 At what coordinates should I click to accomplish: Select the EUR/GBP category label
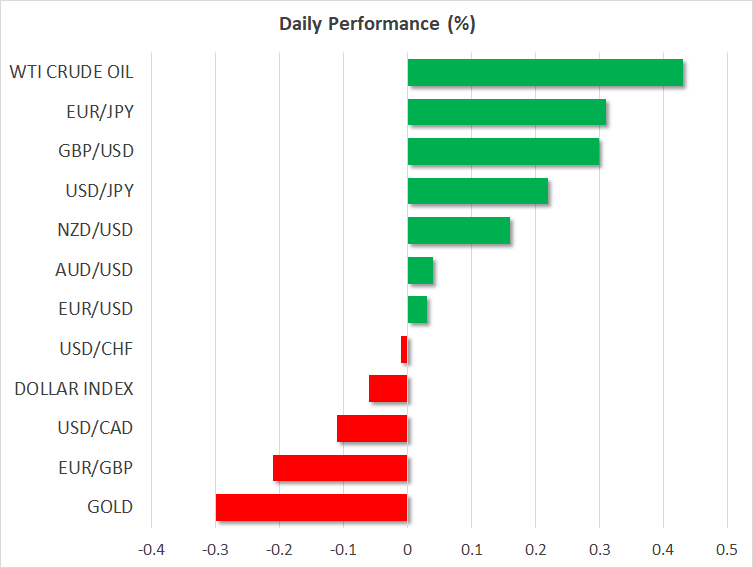point(98,467)
